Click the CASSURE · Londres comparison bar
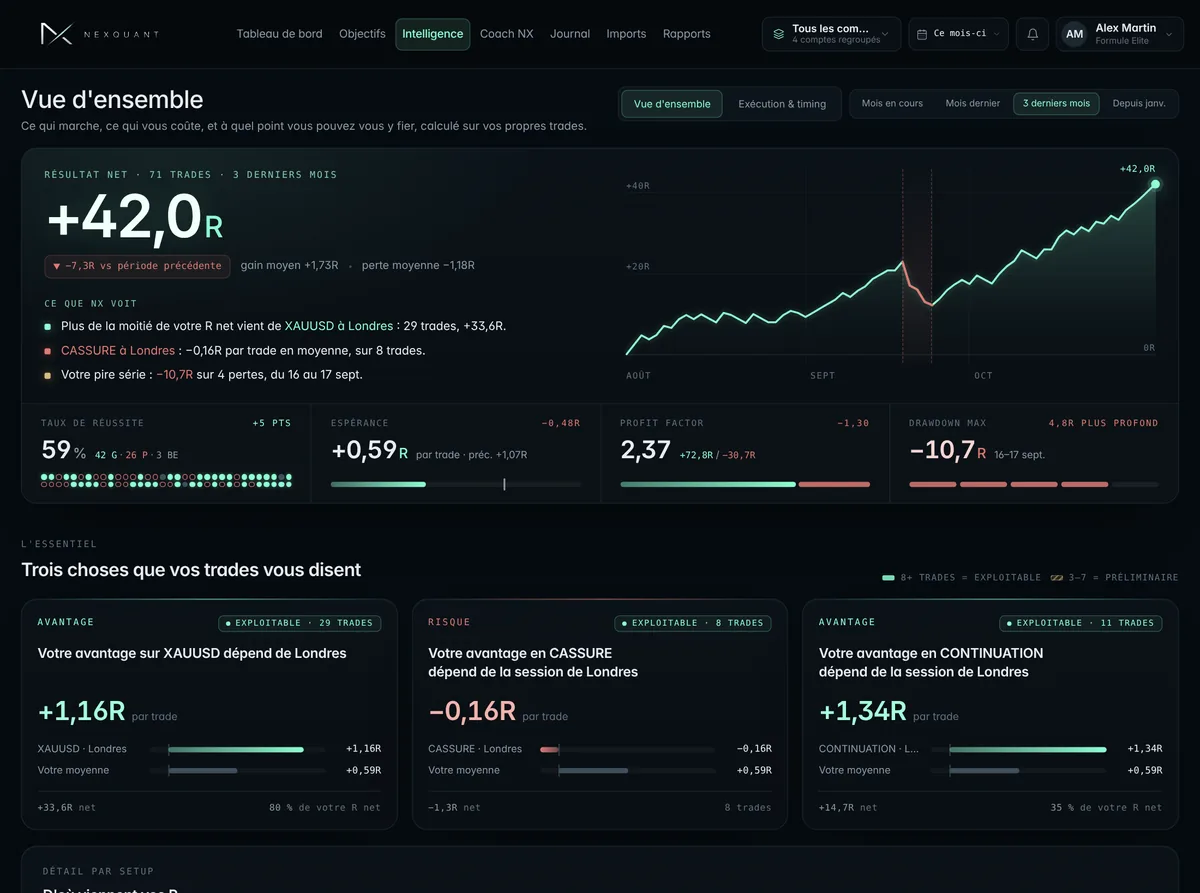This screenshot has width=1200, height=893. 628,749
